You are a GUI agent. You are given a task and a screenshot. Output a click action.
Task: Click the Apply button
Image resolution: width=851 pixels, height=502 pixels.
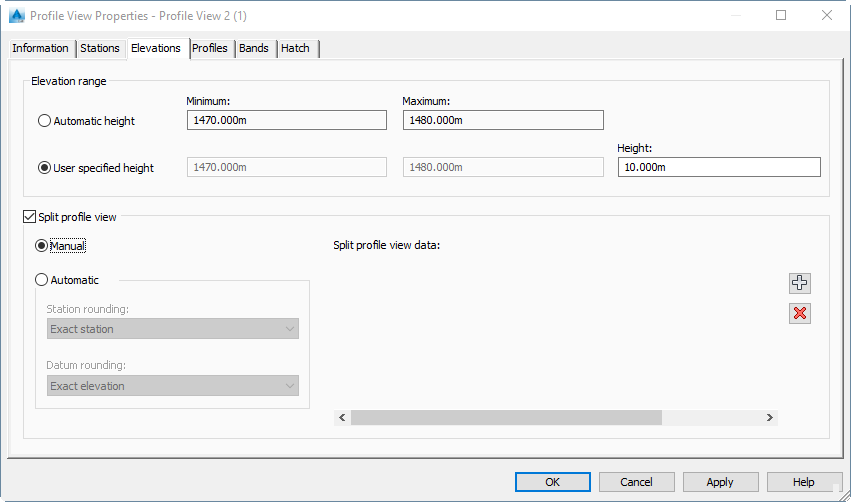(720, 482)
